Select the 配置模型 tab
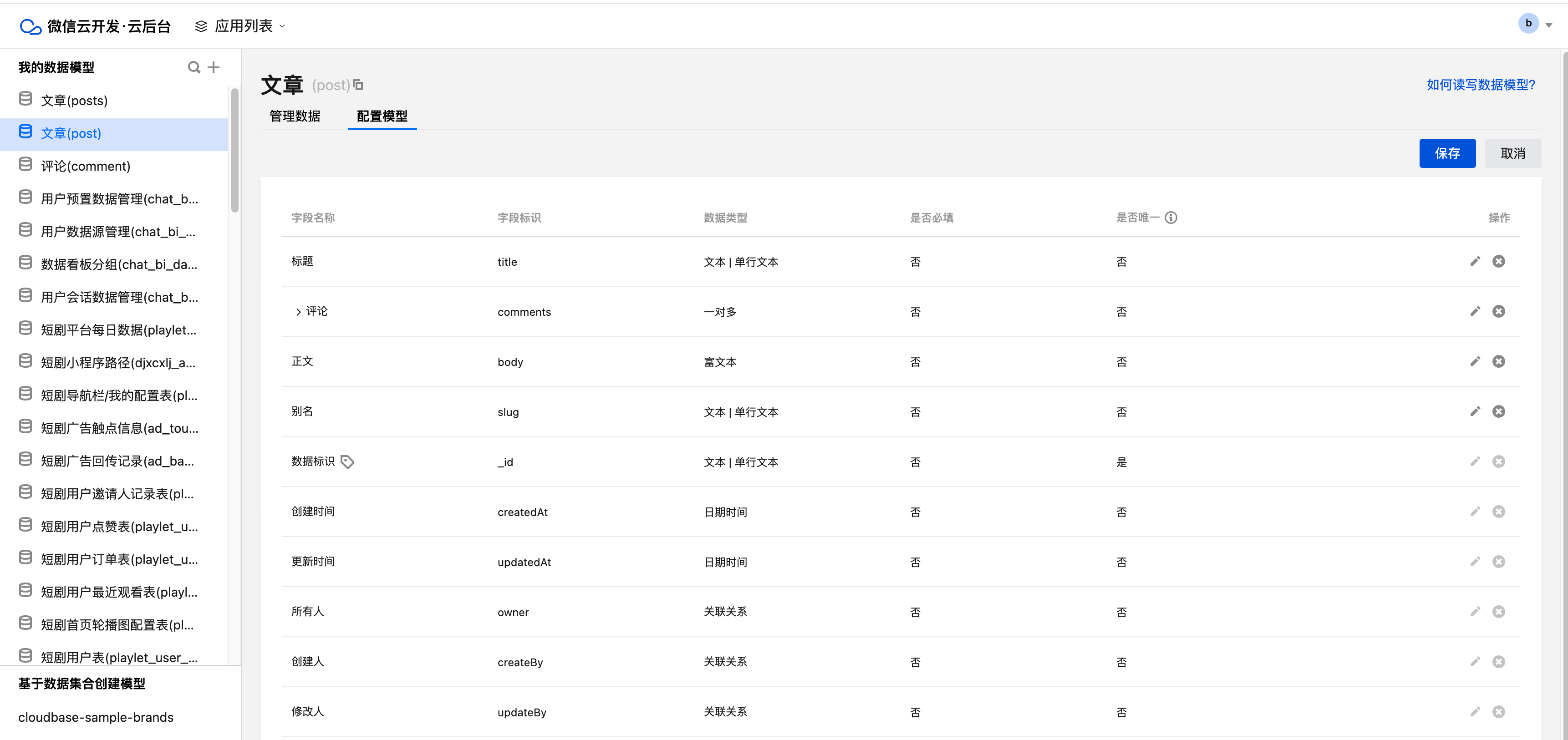The width and height of the screenshot is (1568, 740). [382, 116]
